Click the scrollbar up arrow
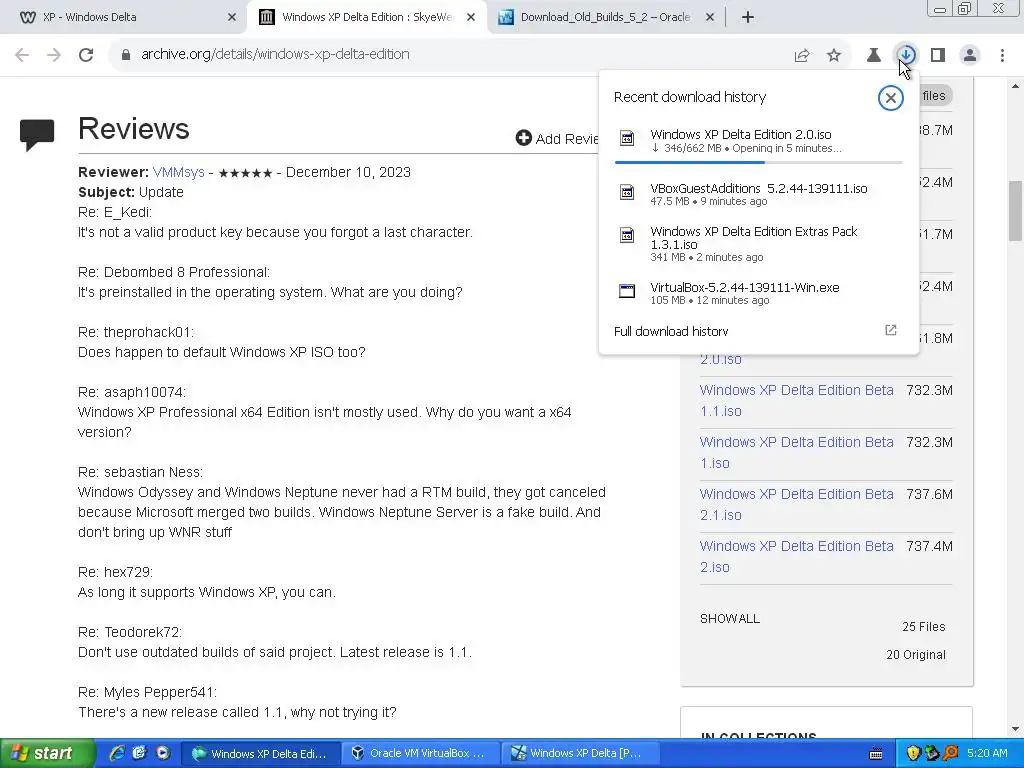The height and width of the screenshot is (768, 1024). point(1016,86)
